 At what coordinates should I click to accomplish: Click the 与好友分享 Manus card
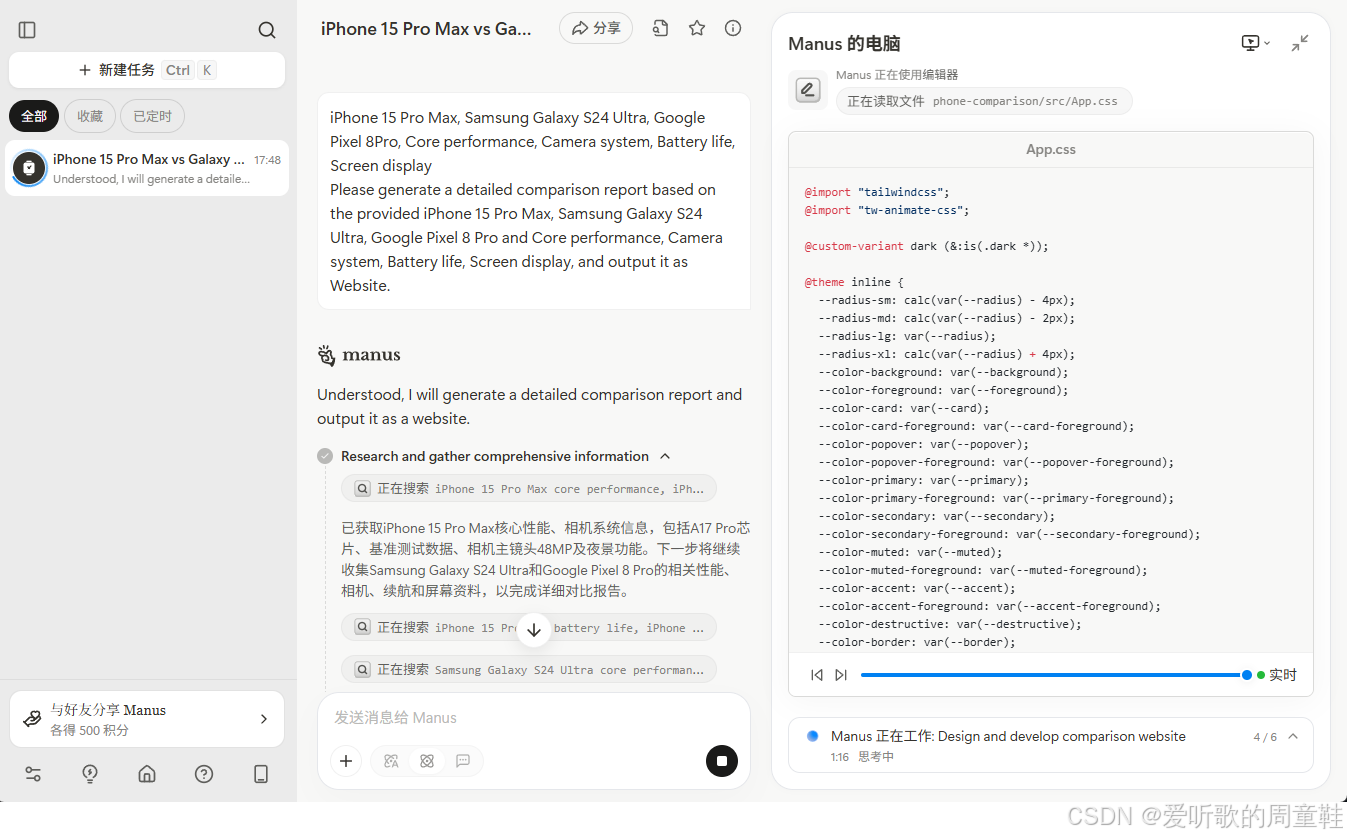[x=147, y=719]
